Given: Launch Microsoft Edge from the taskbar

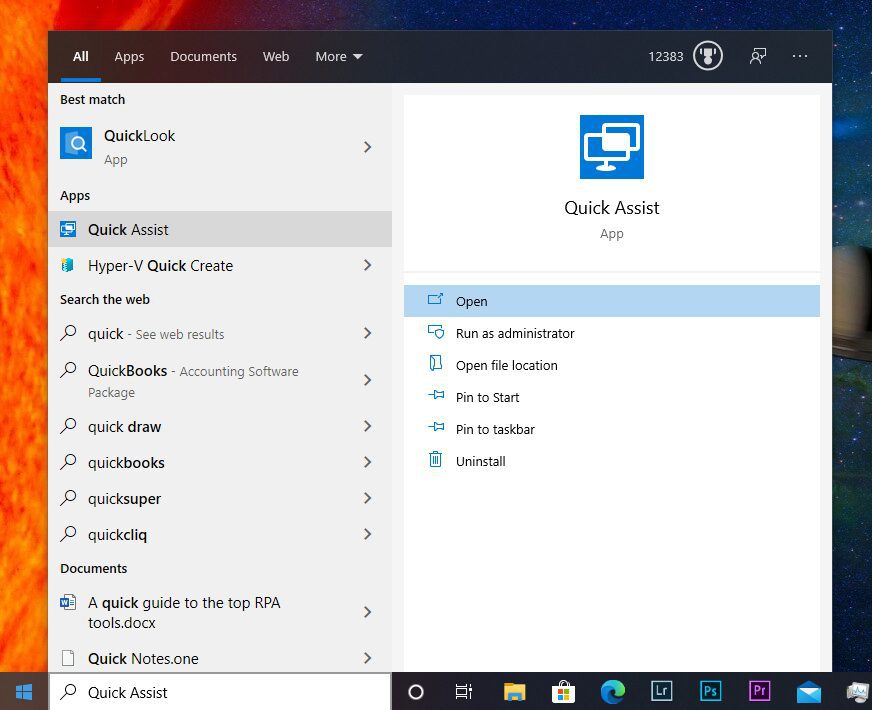Looking at the screenshot, I should click(612, 692).
